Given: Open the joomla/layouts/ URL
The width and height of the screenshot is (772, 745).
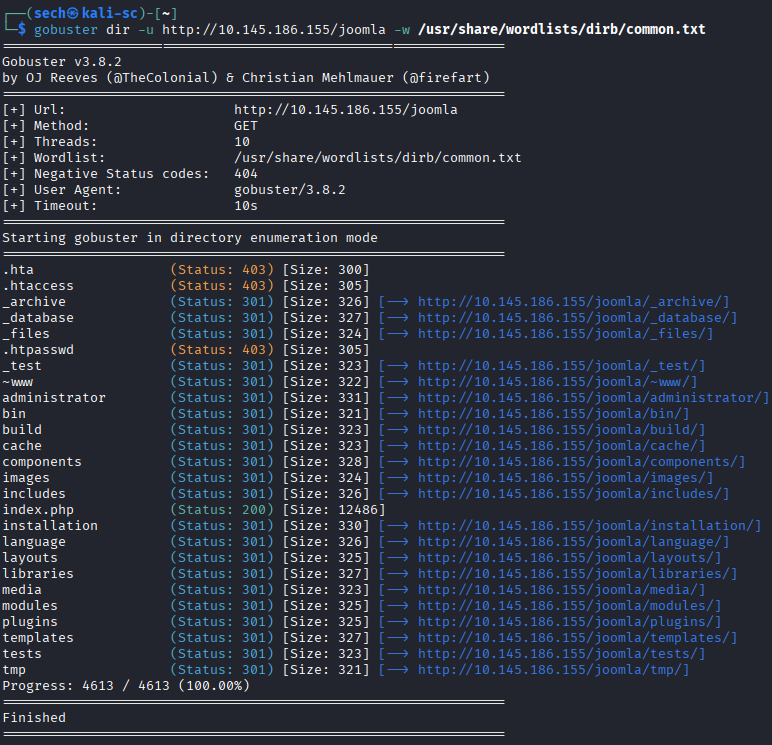Looking at the screenshot, I should (x=566, y=558).
